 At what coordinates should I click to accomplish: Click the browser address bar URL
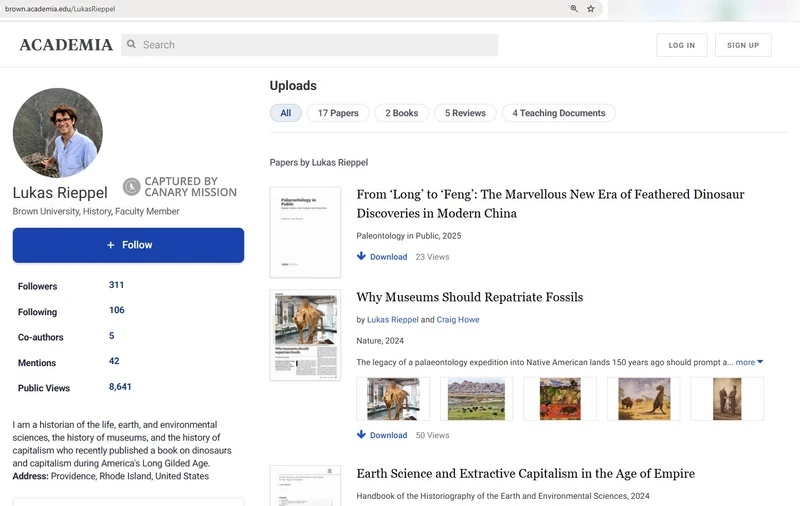pos(60,9)
